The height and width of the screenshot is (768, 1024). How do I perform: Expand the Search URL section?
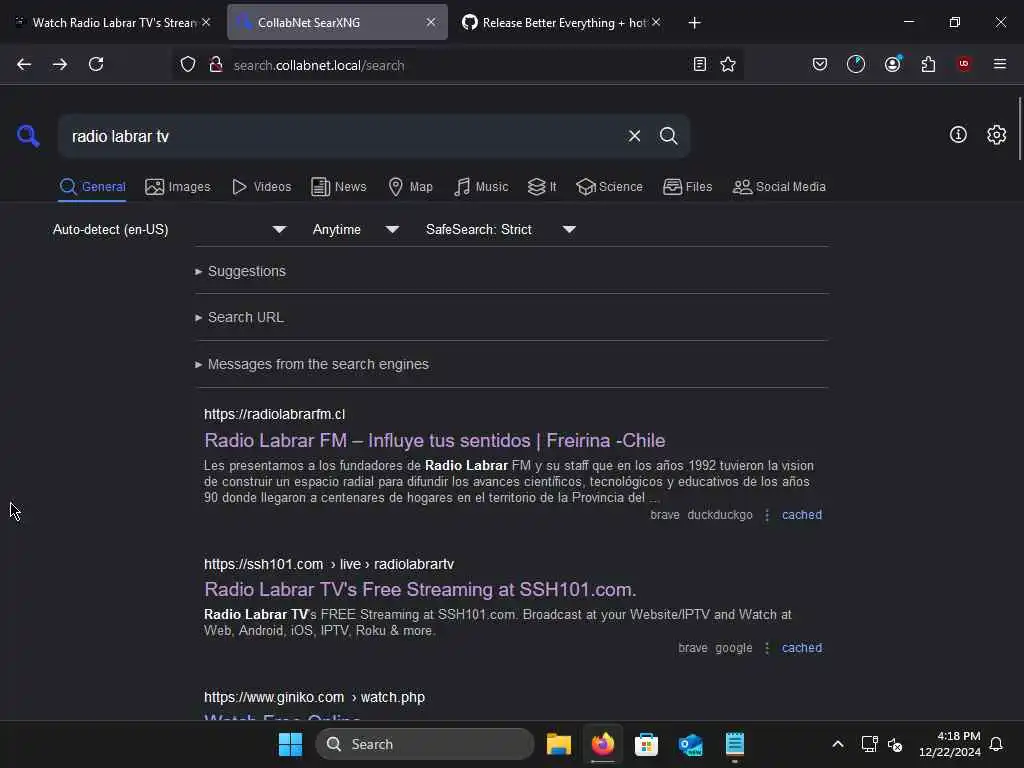(x=240, y=317)
